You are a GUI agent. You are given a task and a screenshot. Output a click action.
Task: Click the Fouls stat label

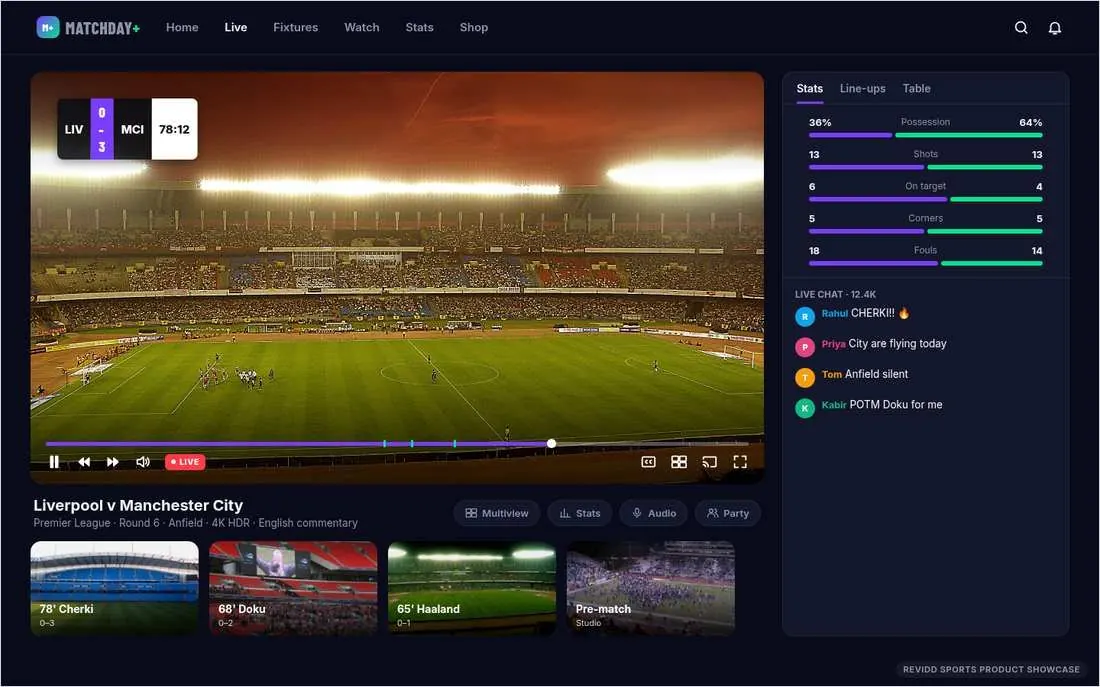[925, 250]
